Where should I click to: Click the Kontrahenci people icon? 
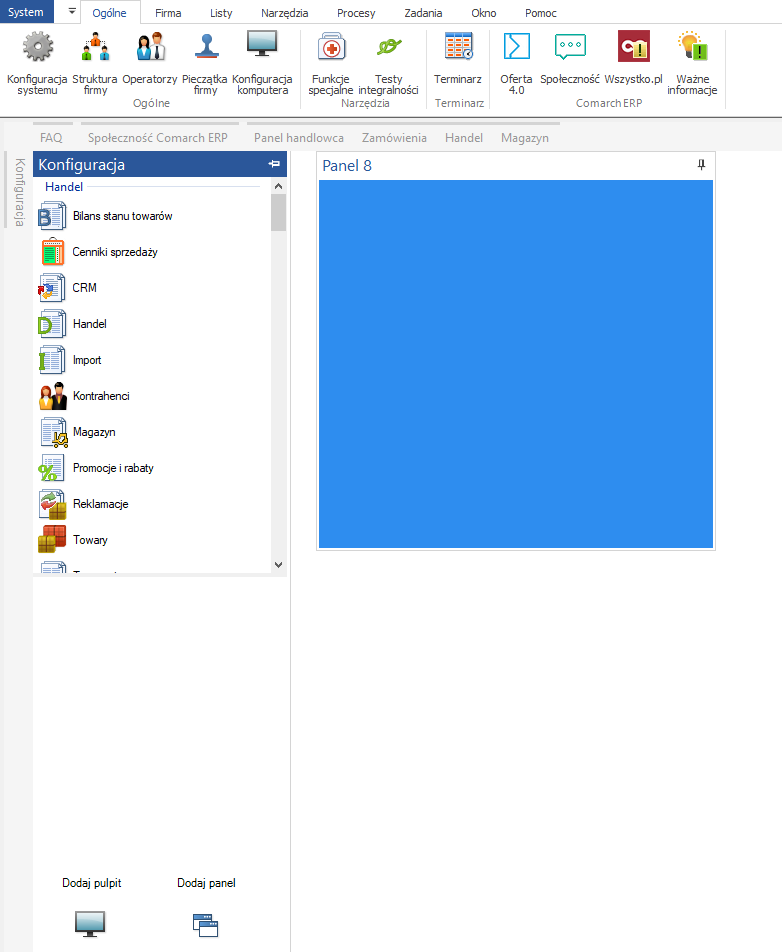53,396
